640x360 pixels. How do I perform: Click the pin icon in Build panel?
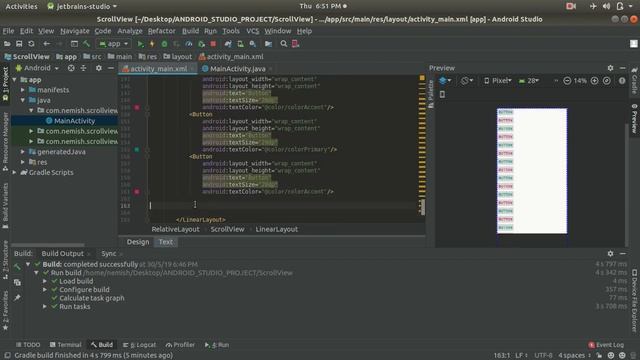[17, 298]
